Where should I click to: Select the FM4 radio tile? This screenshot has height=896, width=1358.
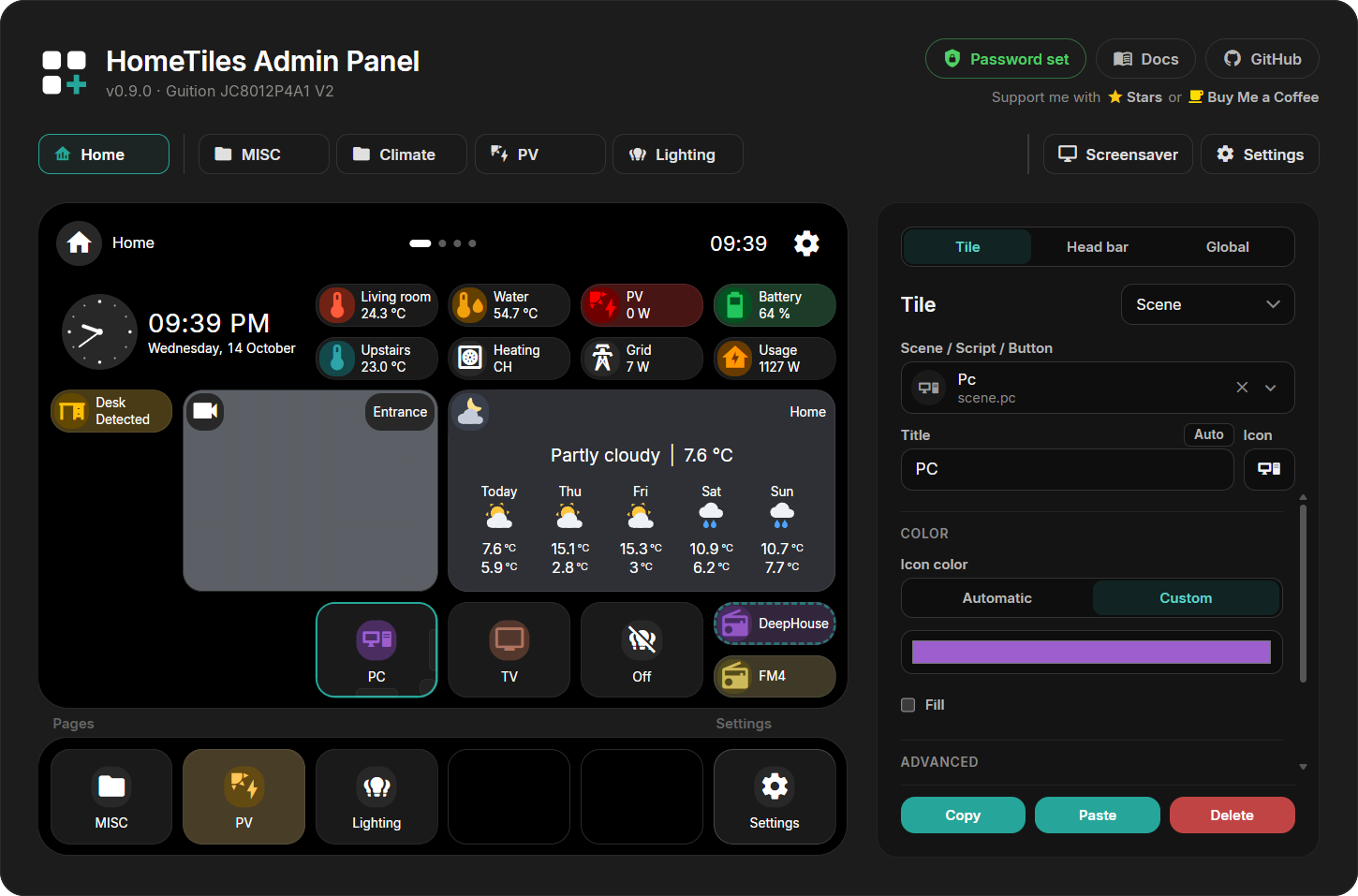[x=775, y=676]
